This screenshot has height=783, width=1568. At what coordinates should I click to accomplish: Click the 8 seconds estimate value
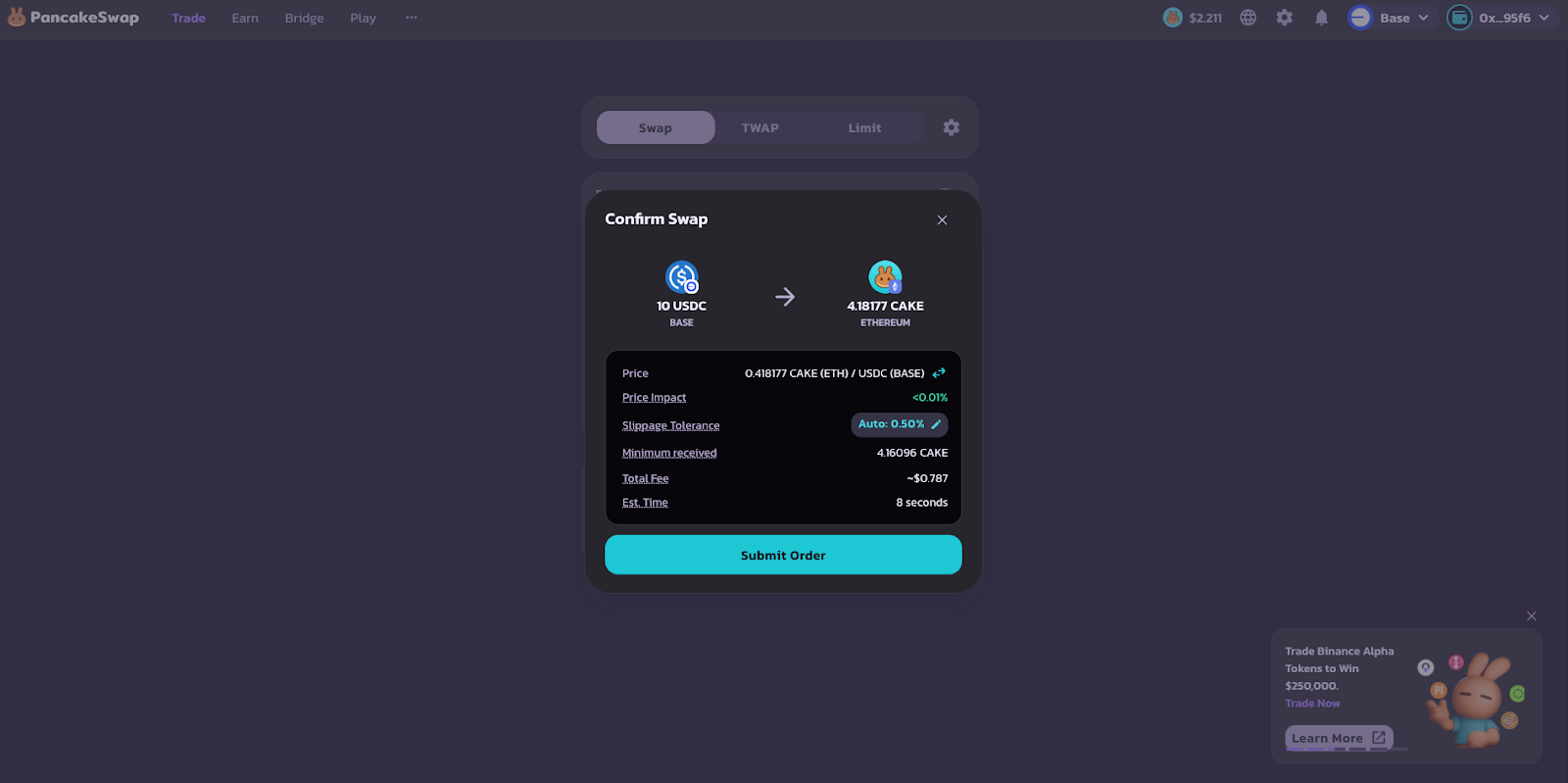(922, 503)
